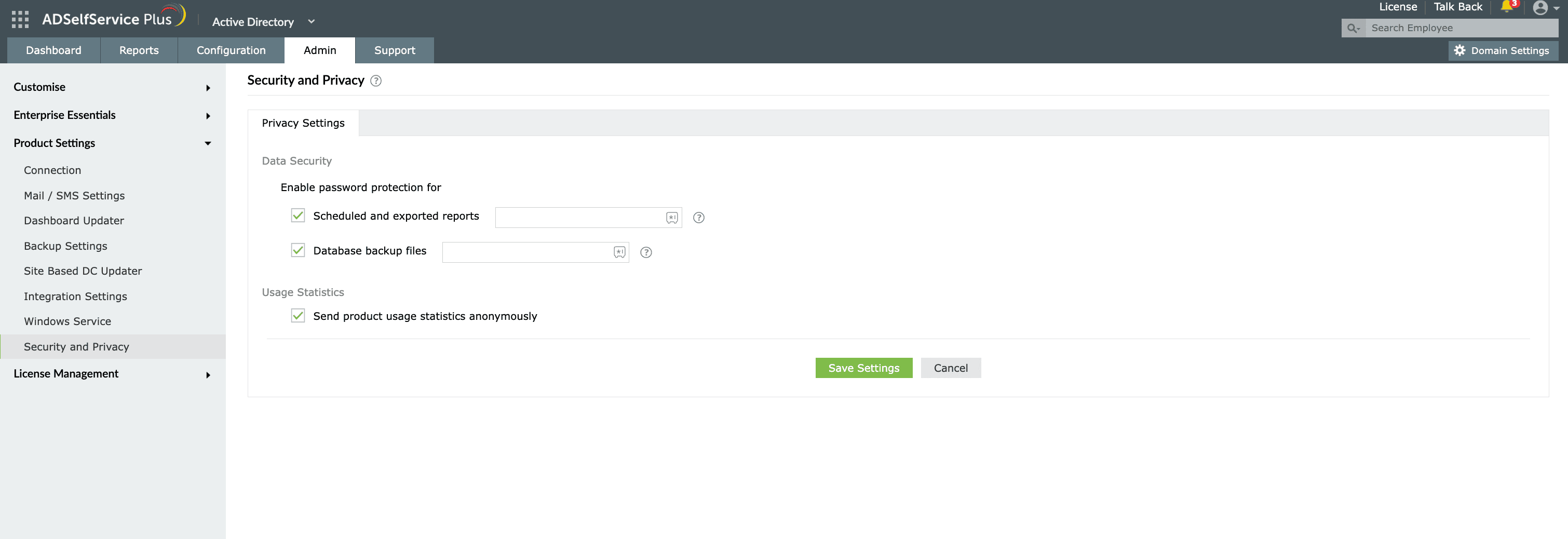The height and width of the screenshot is (539, 1568).
Task: Show password icon in scheduled reports field
Action: (671, 218)
